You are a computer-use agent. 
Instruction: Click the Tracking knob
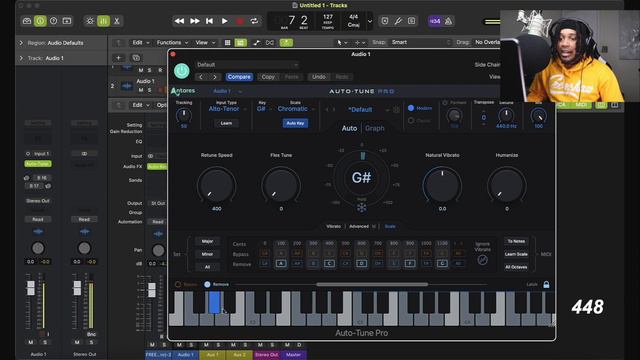[x=184, y=115]
